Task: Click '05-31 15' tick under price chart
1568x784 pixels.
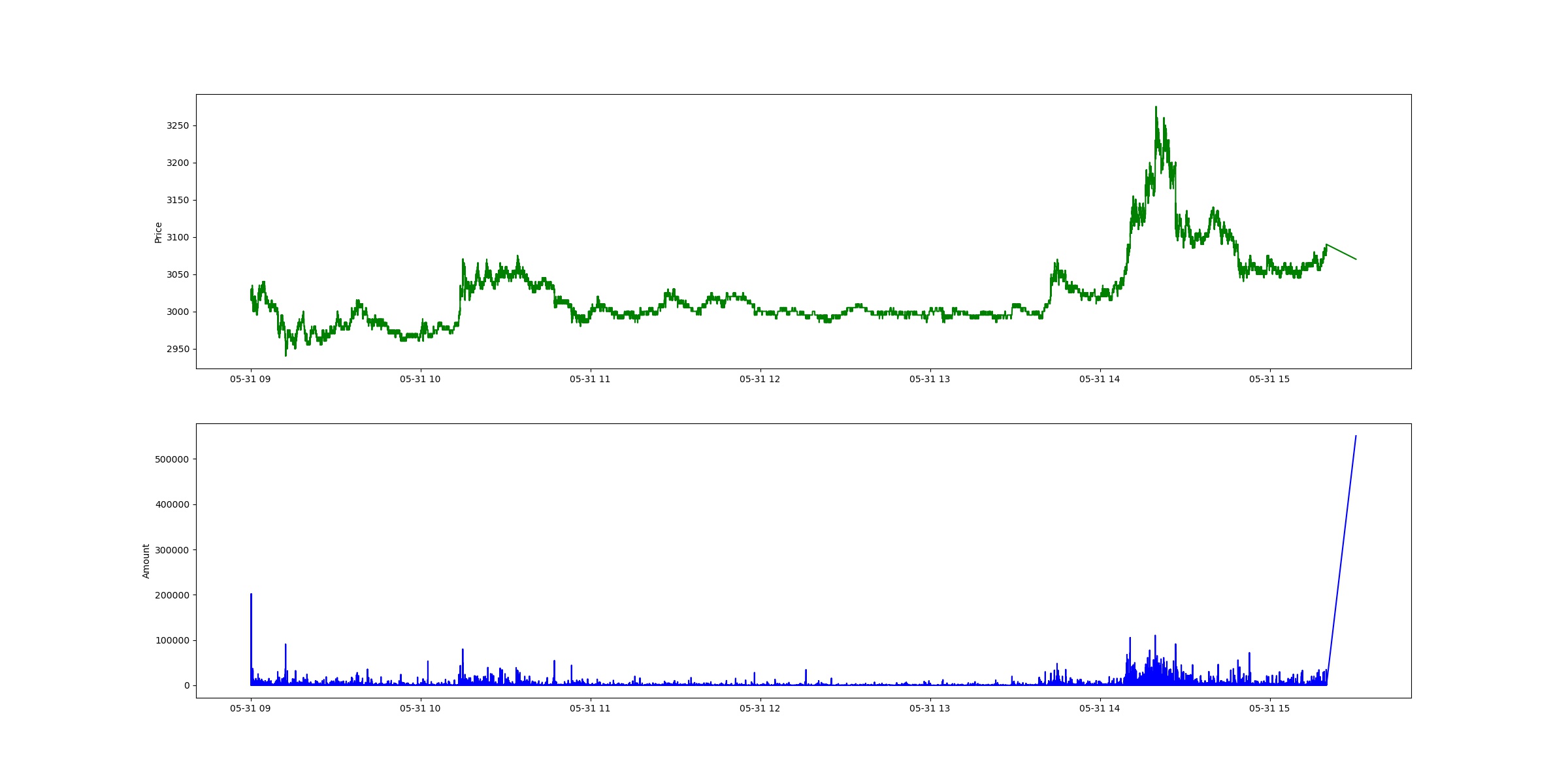Action: point(1269,379)
